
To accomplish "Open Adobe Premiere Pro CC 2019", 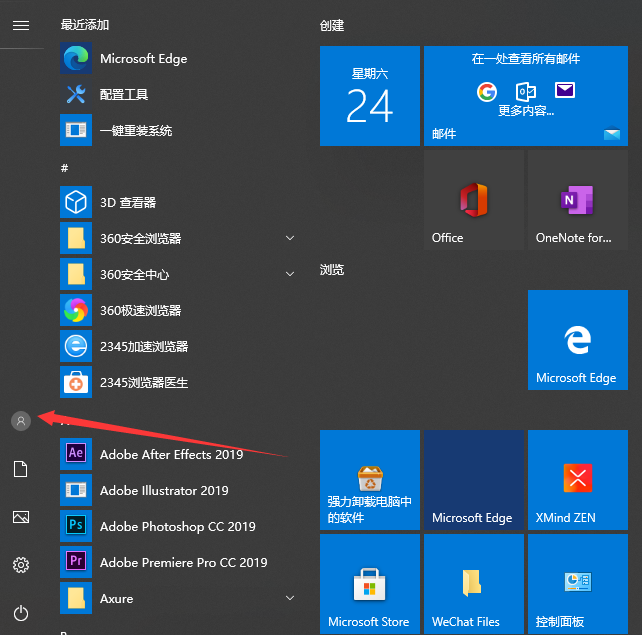I will point(182,562).
